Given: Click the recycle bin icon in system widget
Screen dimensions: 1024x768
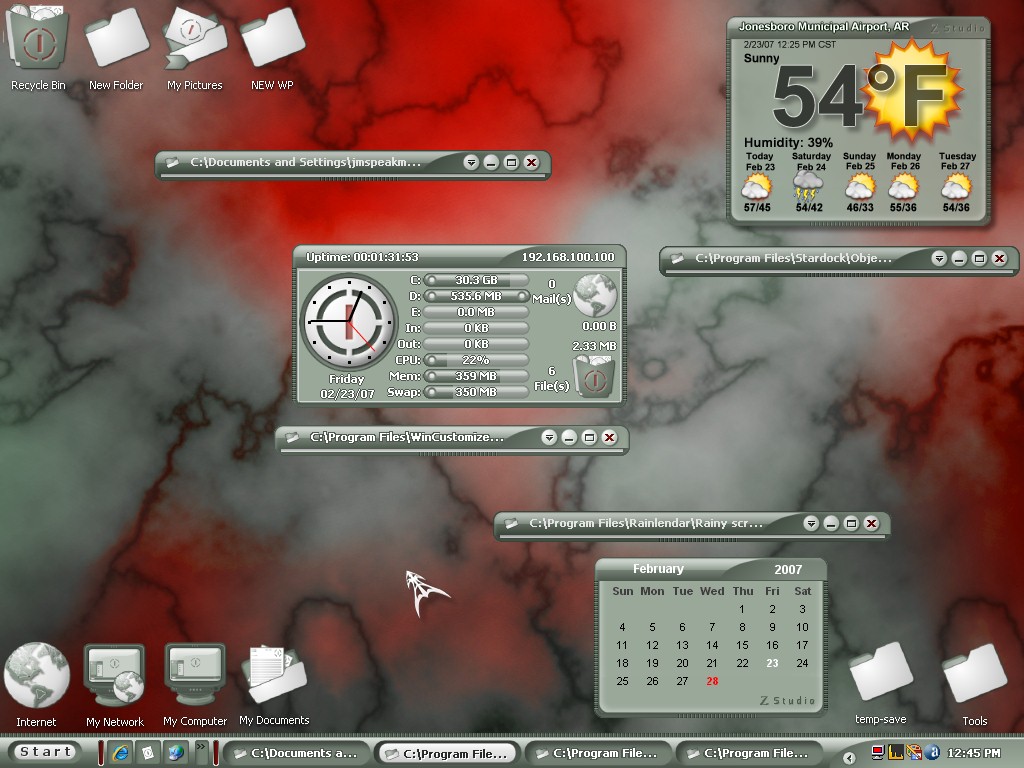Looking at the screenshot, I should pyautogui.click(x=594, y=377).
